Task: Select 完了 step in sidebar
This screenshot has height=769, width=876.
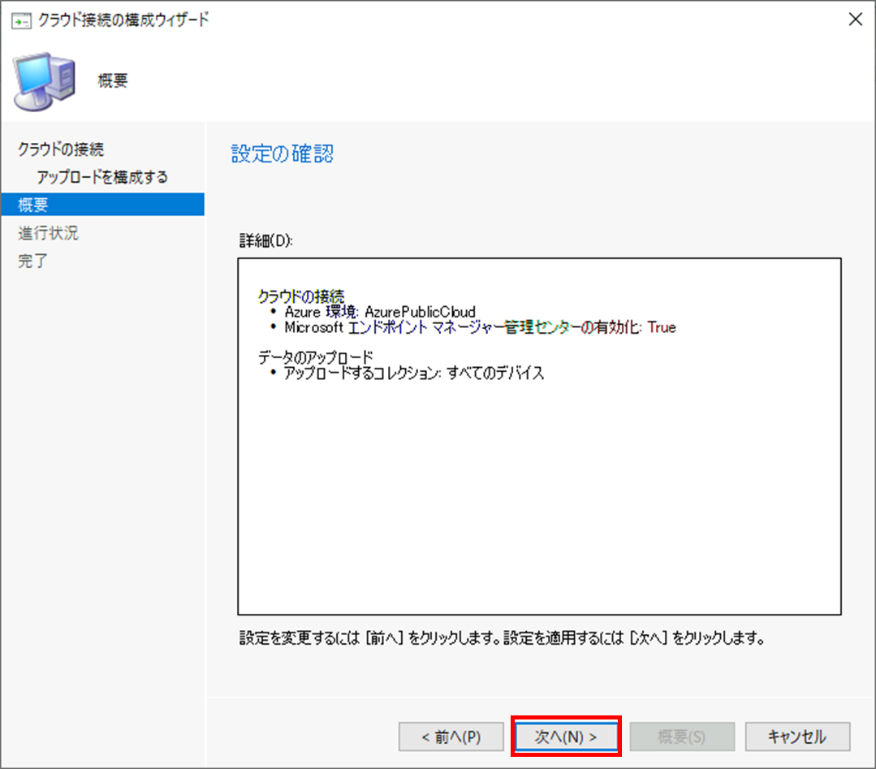Action: click(32, 260)
